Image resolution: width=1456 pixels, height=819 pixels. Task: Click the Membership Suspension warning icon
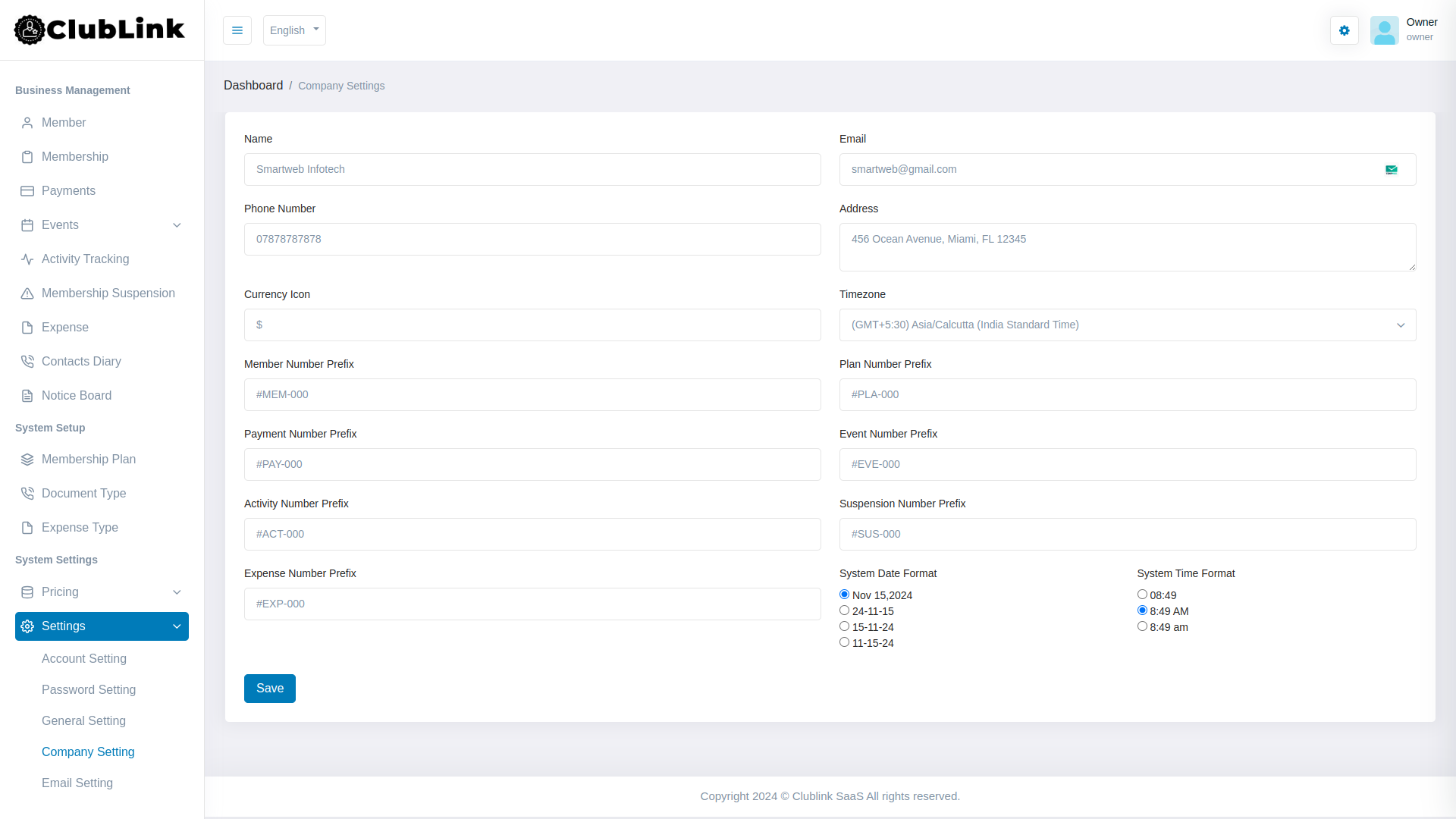tap(27, 293)
